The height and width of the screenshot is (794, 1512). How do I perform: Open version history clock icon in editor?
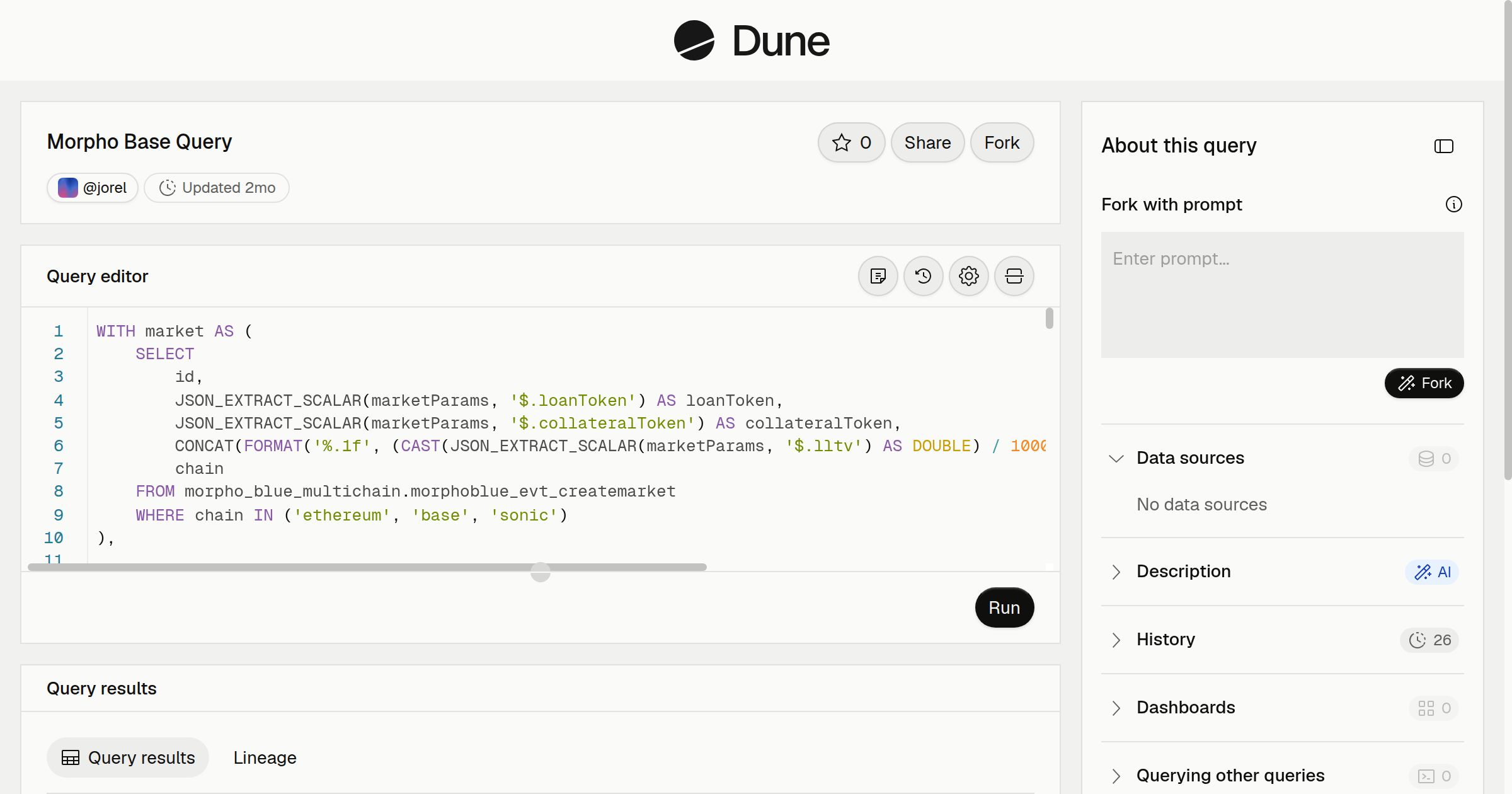(x=923, y=276)
